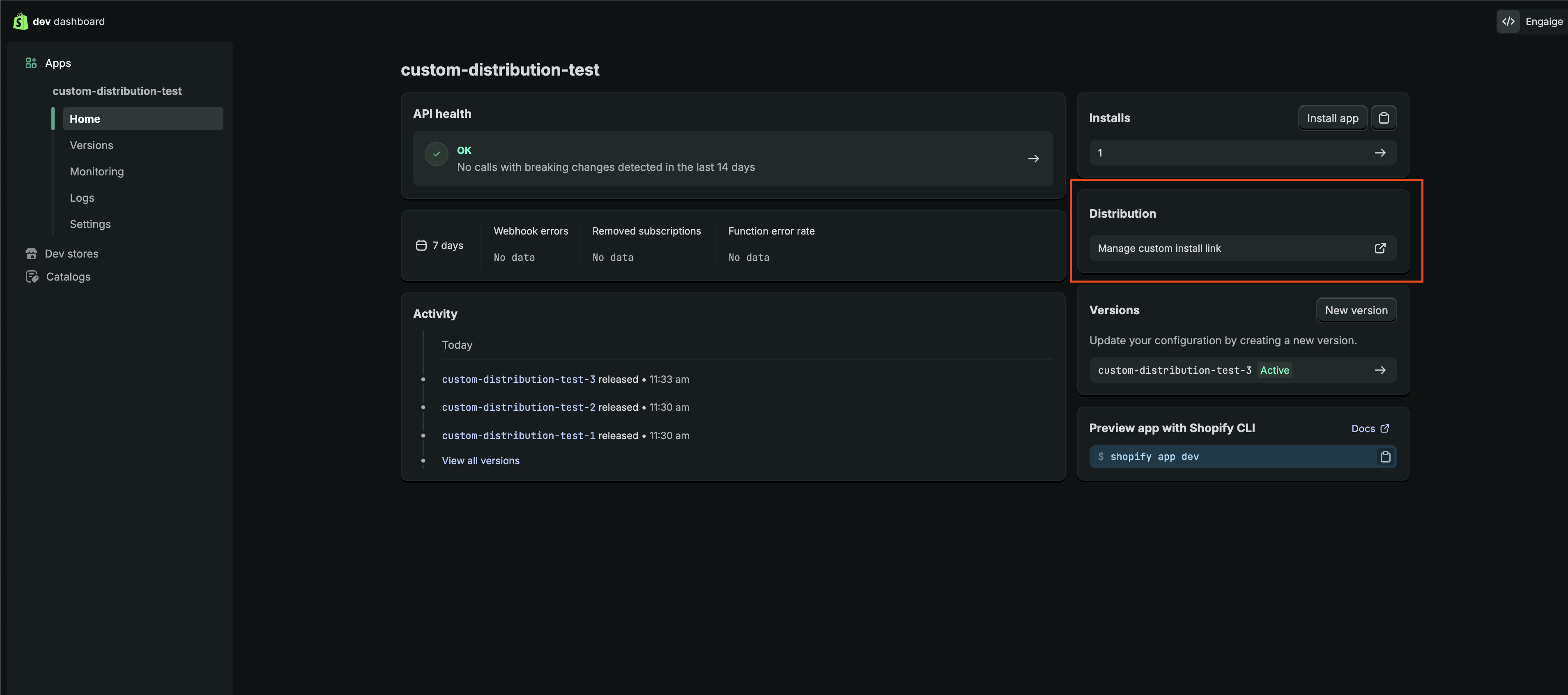
Task: Open Settings in the sidebar
Action: (x=90, y=224)
